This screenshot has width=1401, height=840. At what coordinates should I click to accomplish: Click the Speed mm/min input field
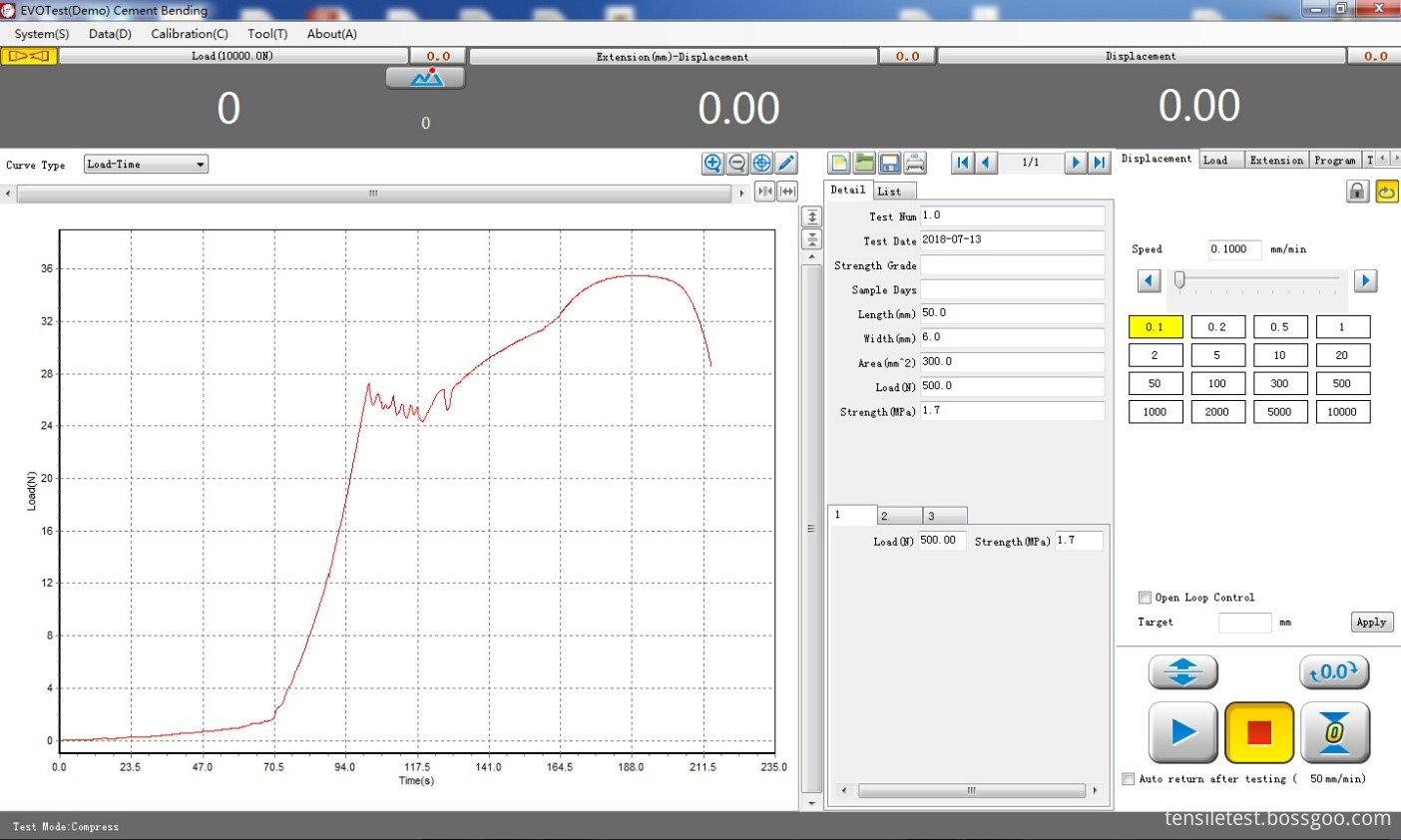1235,249
